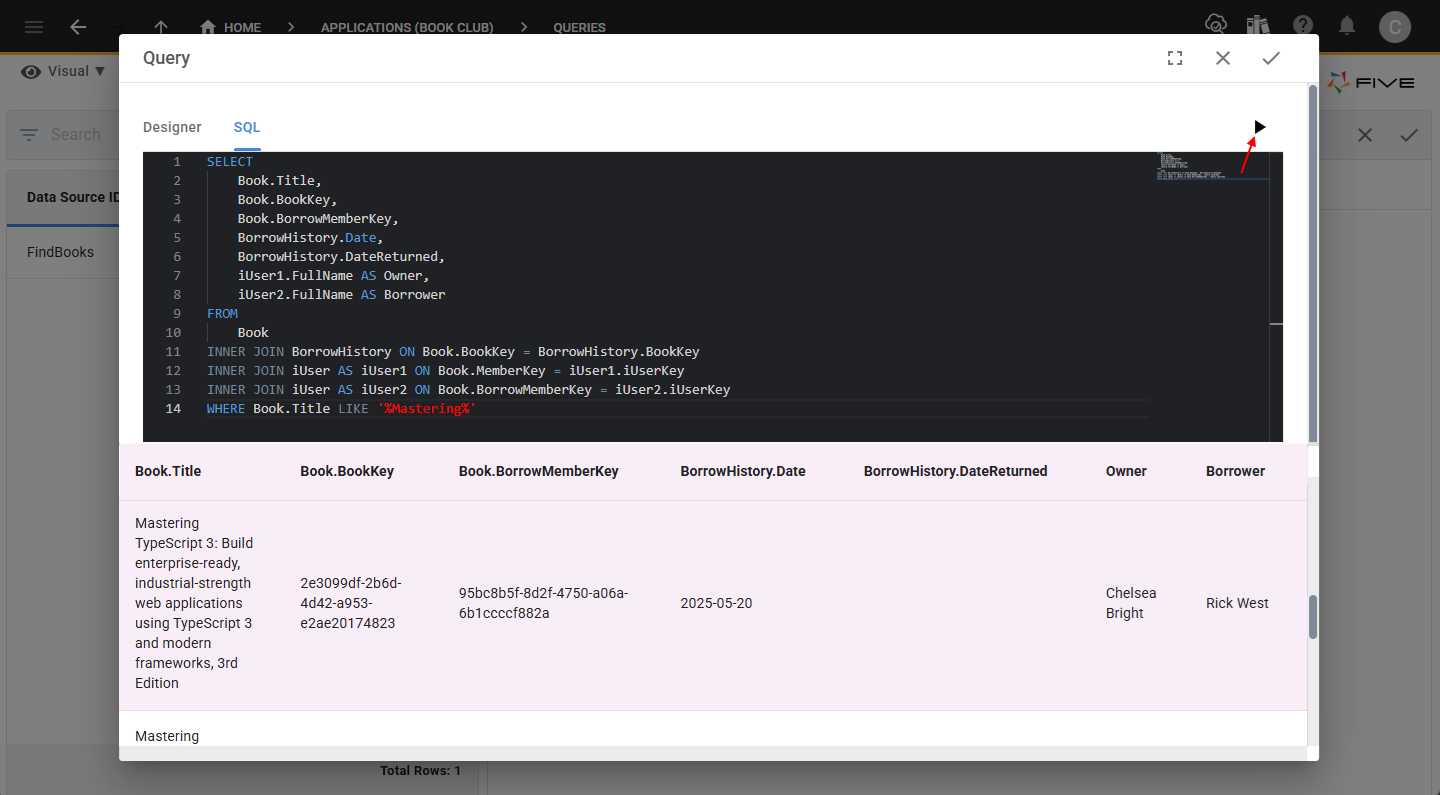Viewport: 1440px width, 795px height.
Task: Confirm with check icon in background form
Action: 1409,135
